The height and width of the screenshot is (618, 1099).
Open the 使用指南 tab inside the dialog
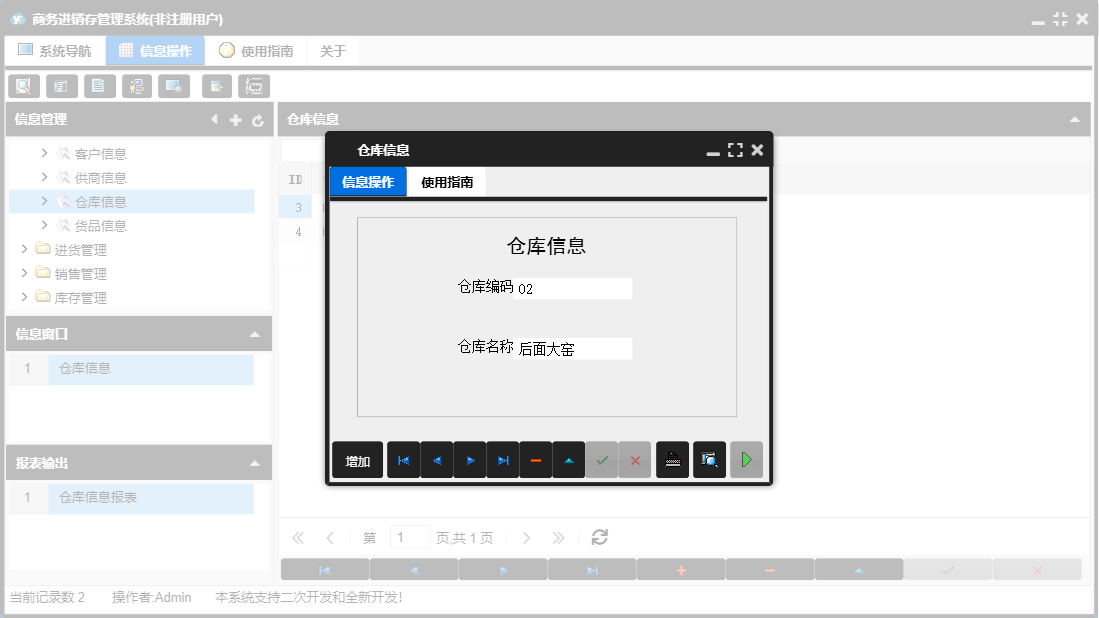pyautogui.click(x=446, y=183)
